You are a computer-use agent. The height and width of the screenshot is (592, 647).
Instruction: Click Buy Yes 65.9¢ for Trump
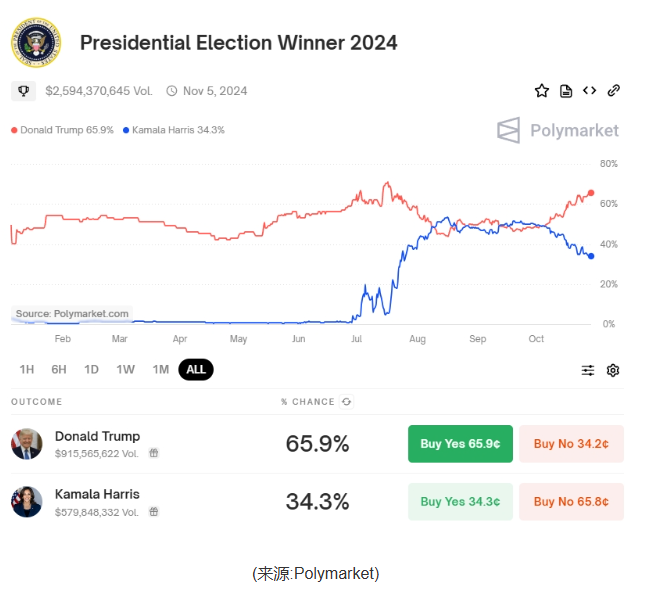(460, 443)
